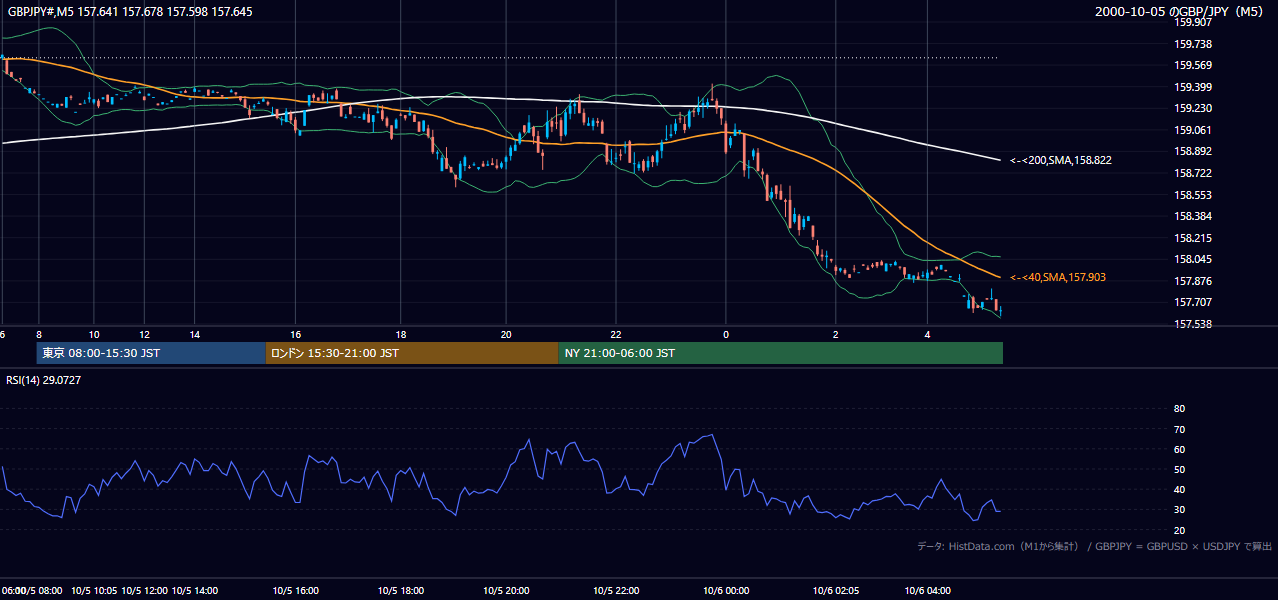Click the 10/5 10:05 date label at bottom
This screenshot has height=600, width=1278.
click(94, 591)
